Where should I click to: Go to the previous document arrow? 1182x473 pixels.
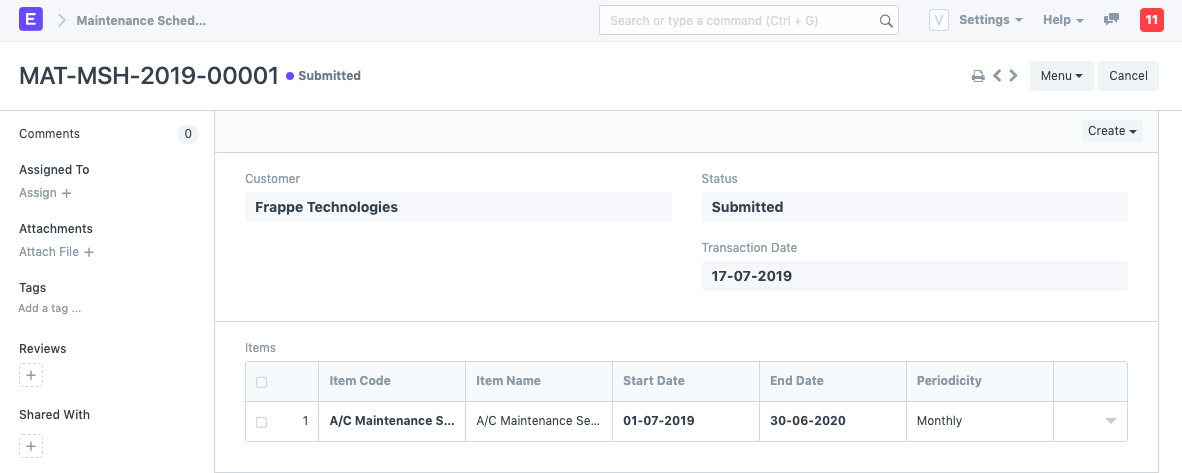(x=997, y=75)
